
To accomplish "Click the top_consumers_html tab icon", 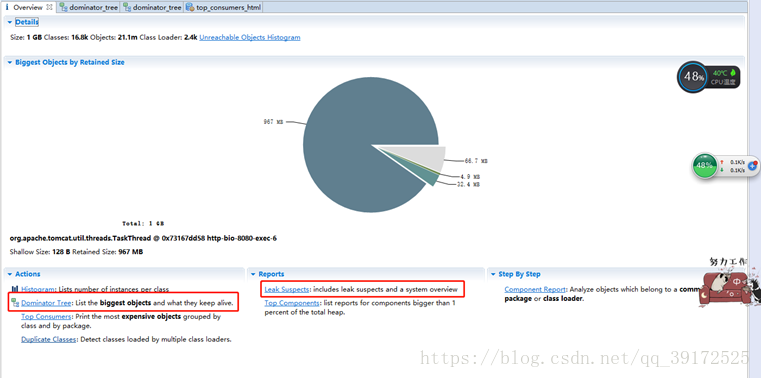I will pos(190,7).
